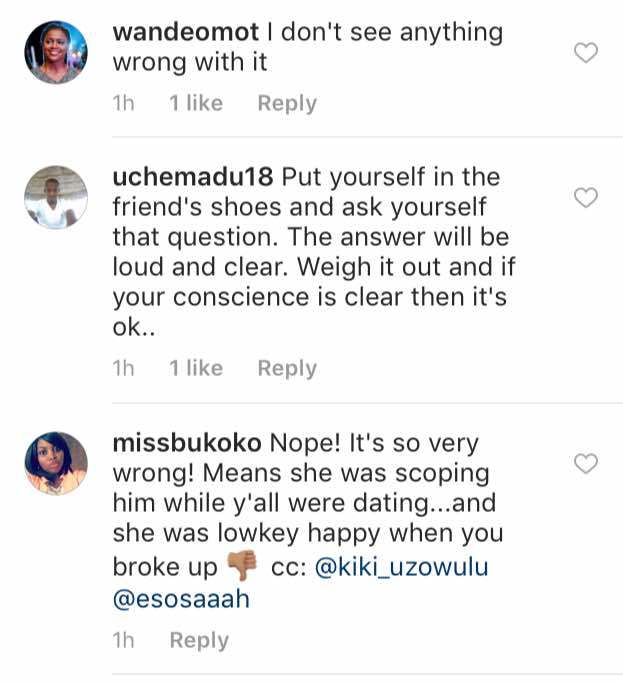Open wandeomot's profile picture
The image size is (623, 682).
[x=56, y=52]
